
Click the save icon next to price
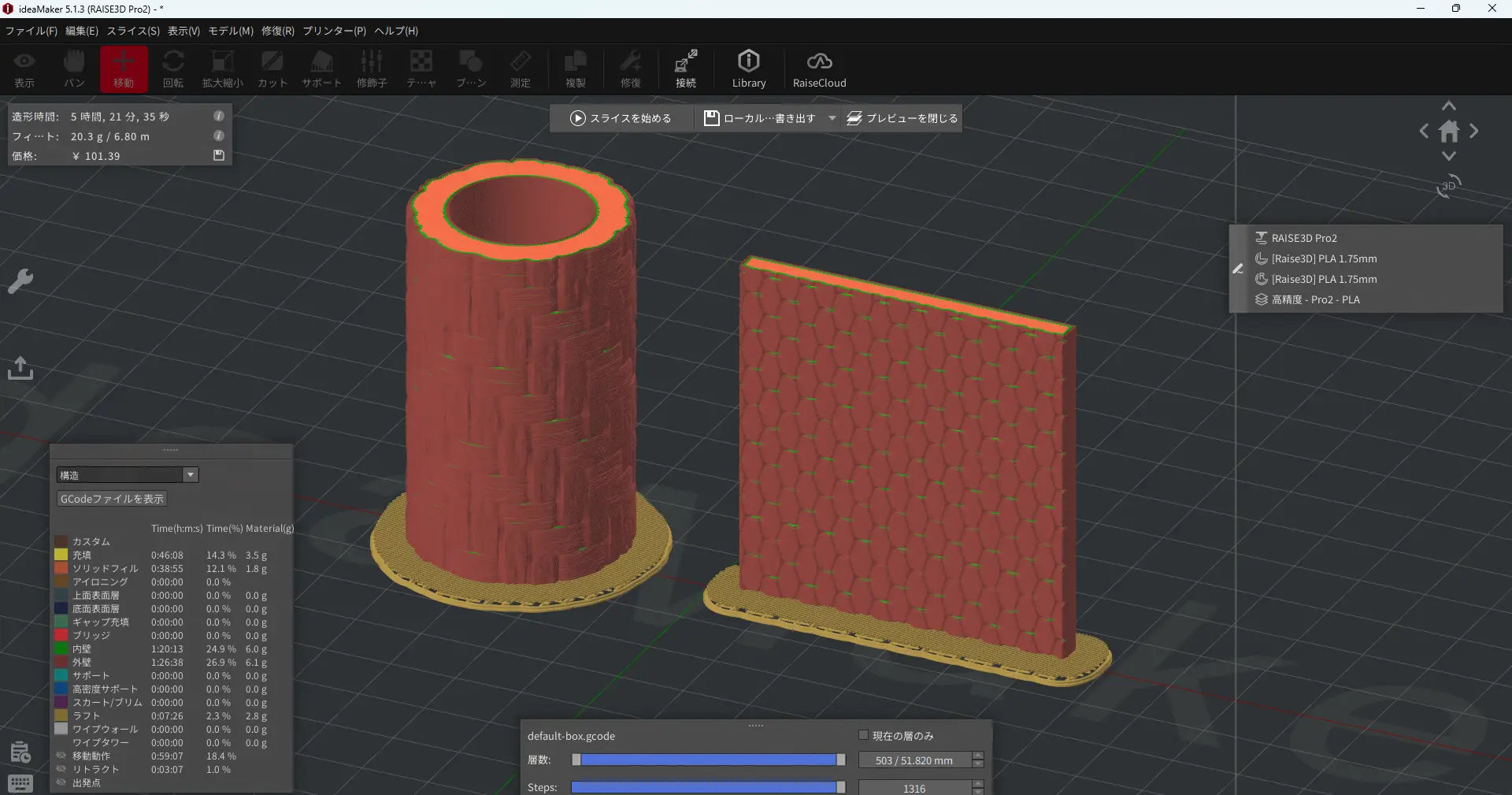coord(219,156)
